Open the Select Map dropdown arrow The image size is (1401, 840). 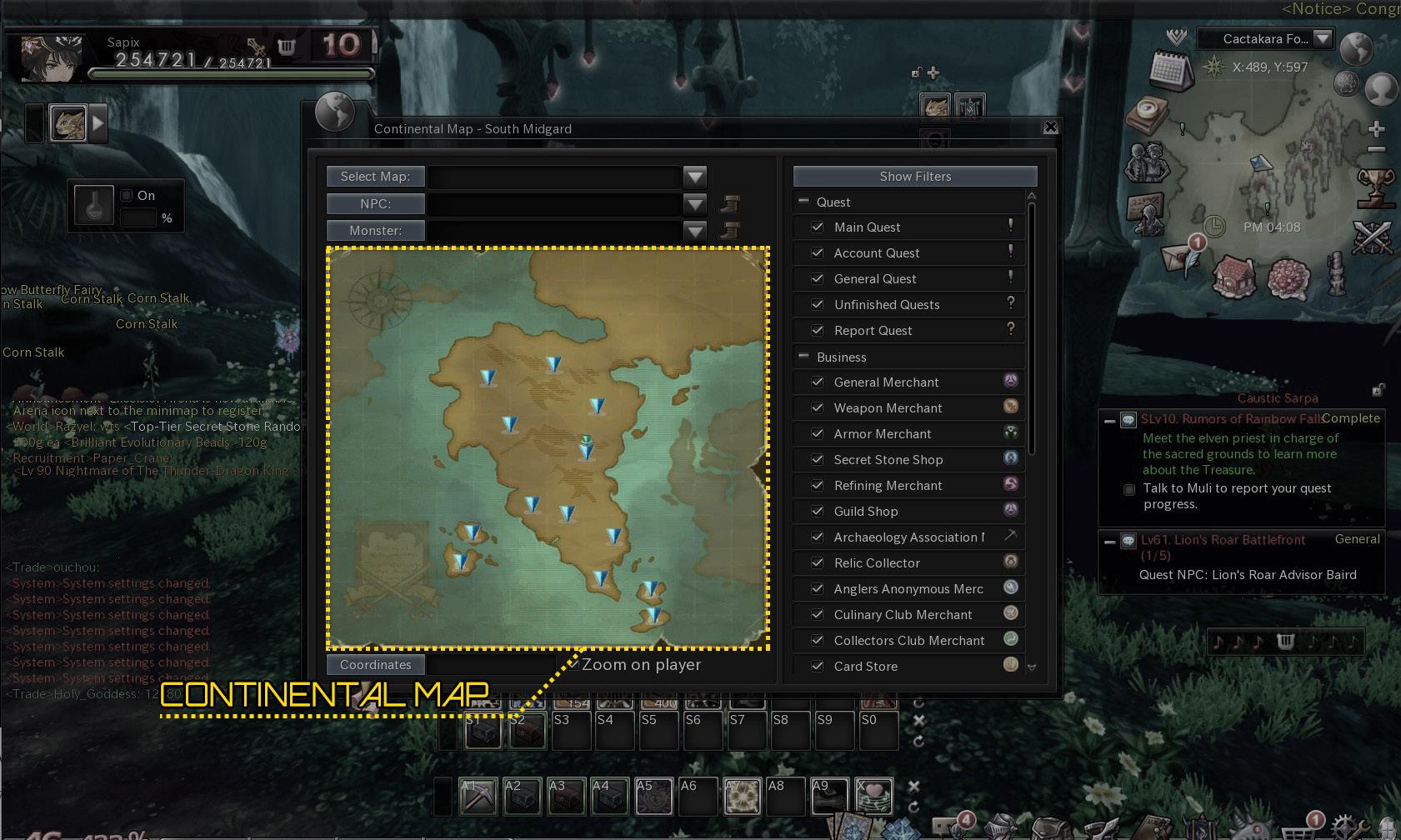tap(694, 177)
